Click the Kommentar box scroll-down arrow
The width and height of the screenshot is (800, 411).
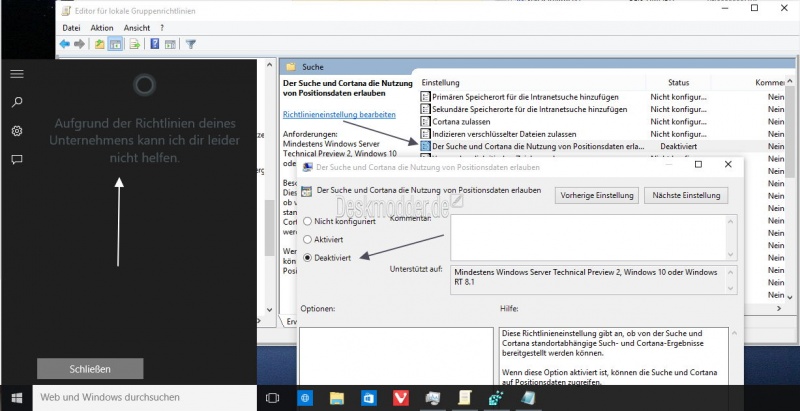732,254
